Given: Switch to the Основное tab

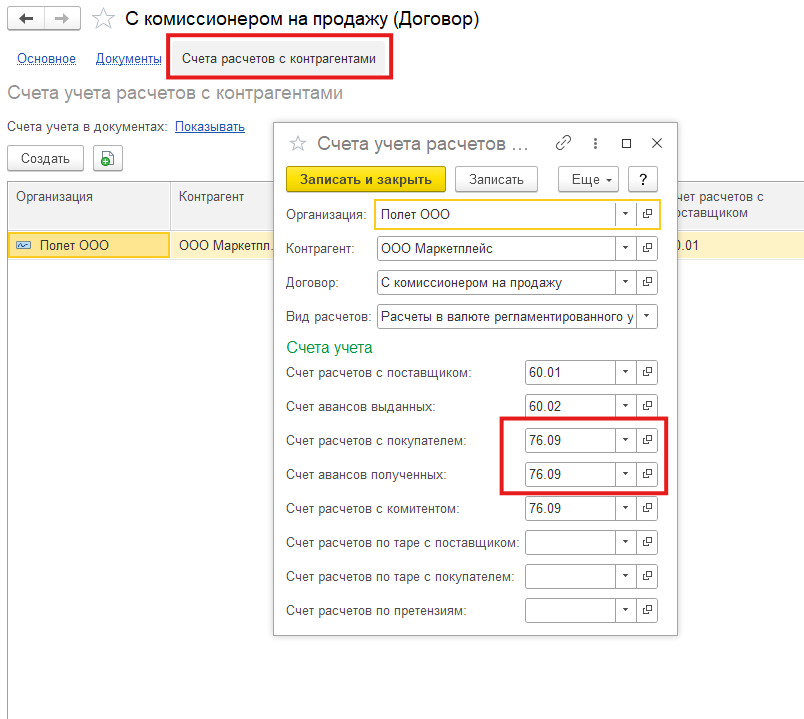Looking at the screenshot, I should pos(46,59).
